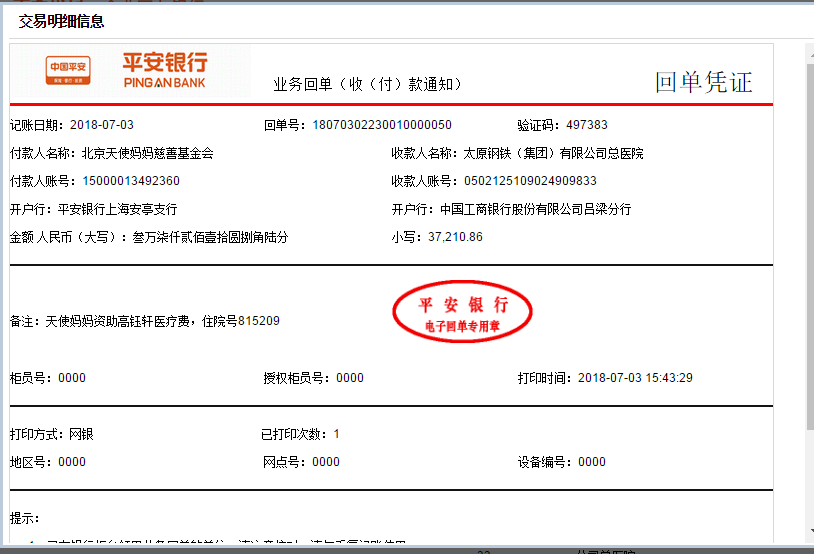The width and height of the screenshot is (814, 554).
Task: Select receipt number 18070302230010000050
Action: pyautogui.click(x=382, y=125)
